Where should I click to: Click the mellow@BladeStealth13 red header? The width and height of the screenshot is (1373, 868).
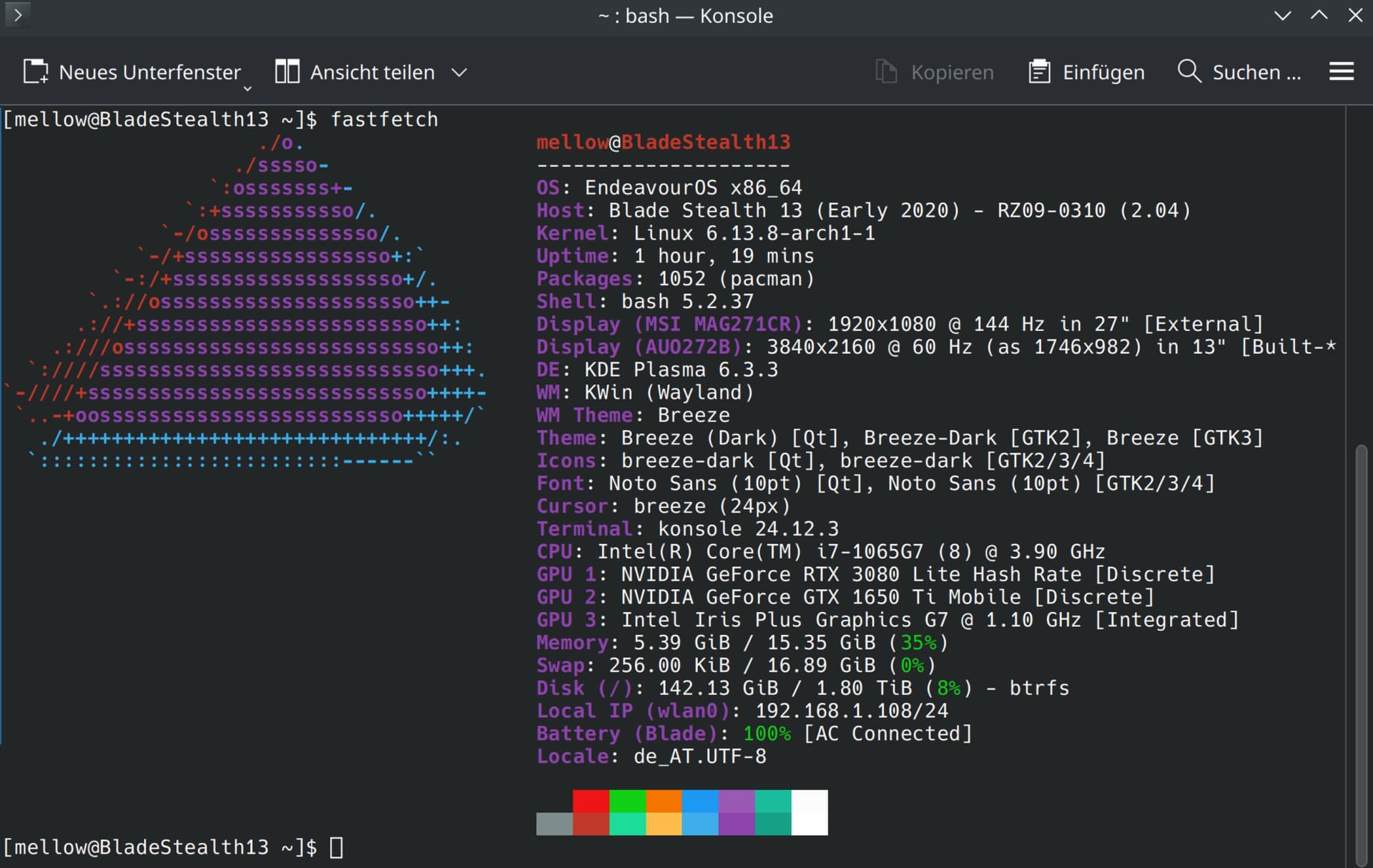[664, 142]
